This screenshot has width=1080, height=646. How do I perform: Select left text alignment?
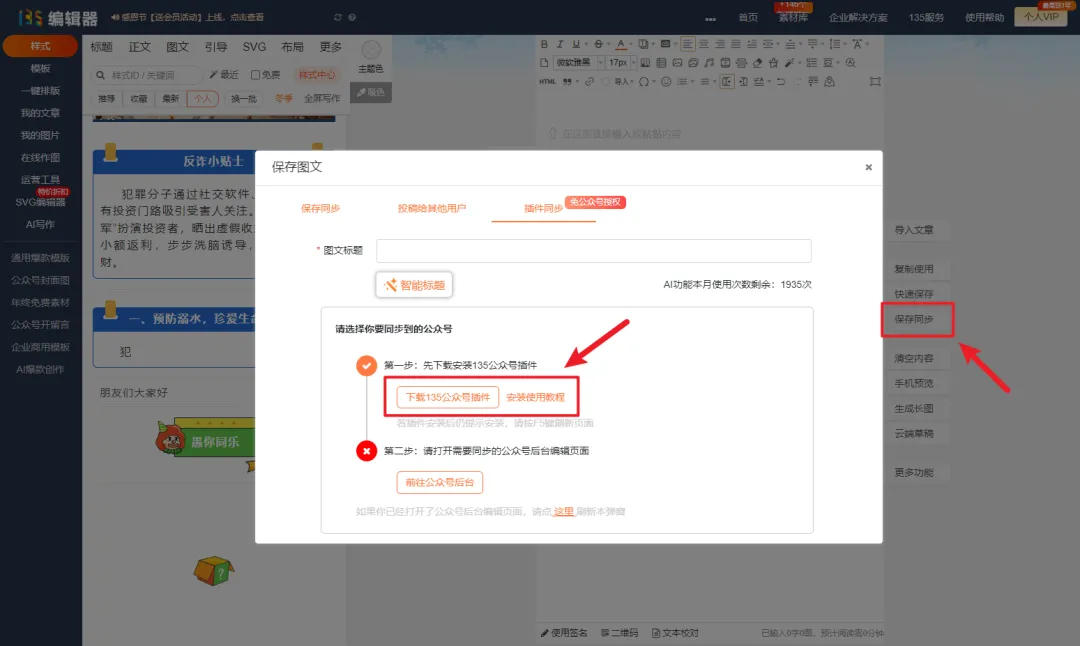click(687, 44)
